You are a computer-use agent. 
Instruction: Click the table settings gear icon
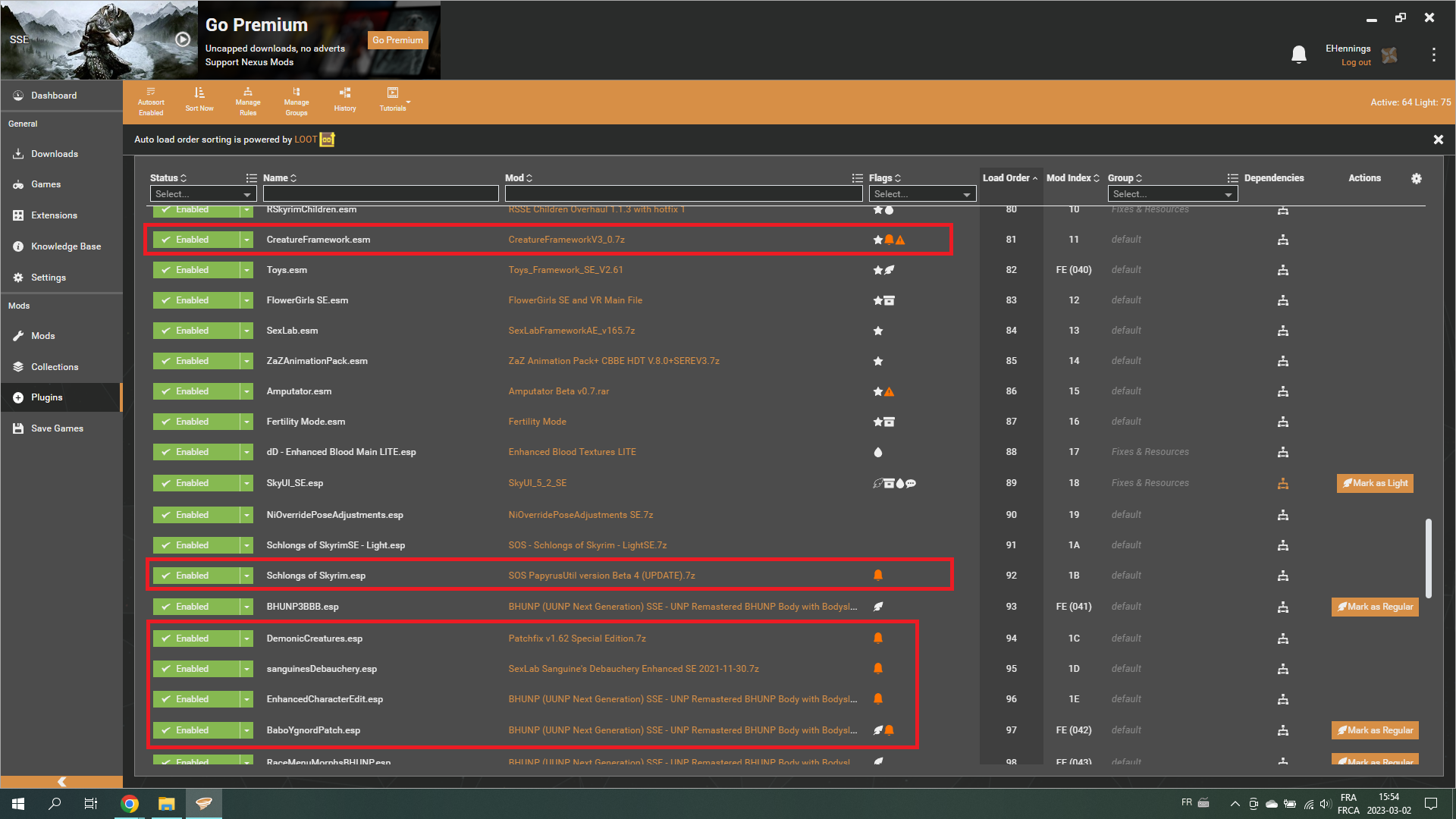[x=1416, y=178]
